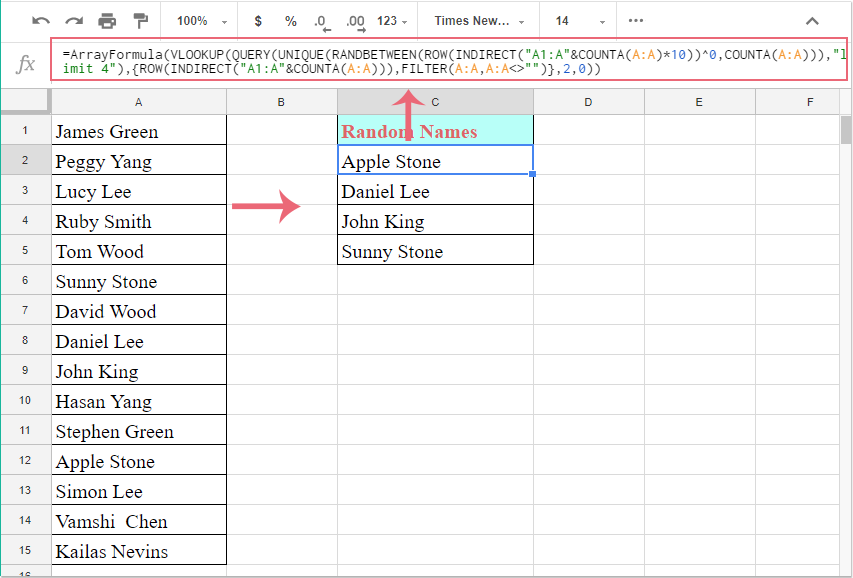
Task: Open the 123 number format menu
Action: click(x=390, y=20)
